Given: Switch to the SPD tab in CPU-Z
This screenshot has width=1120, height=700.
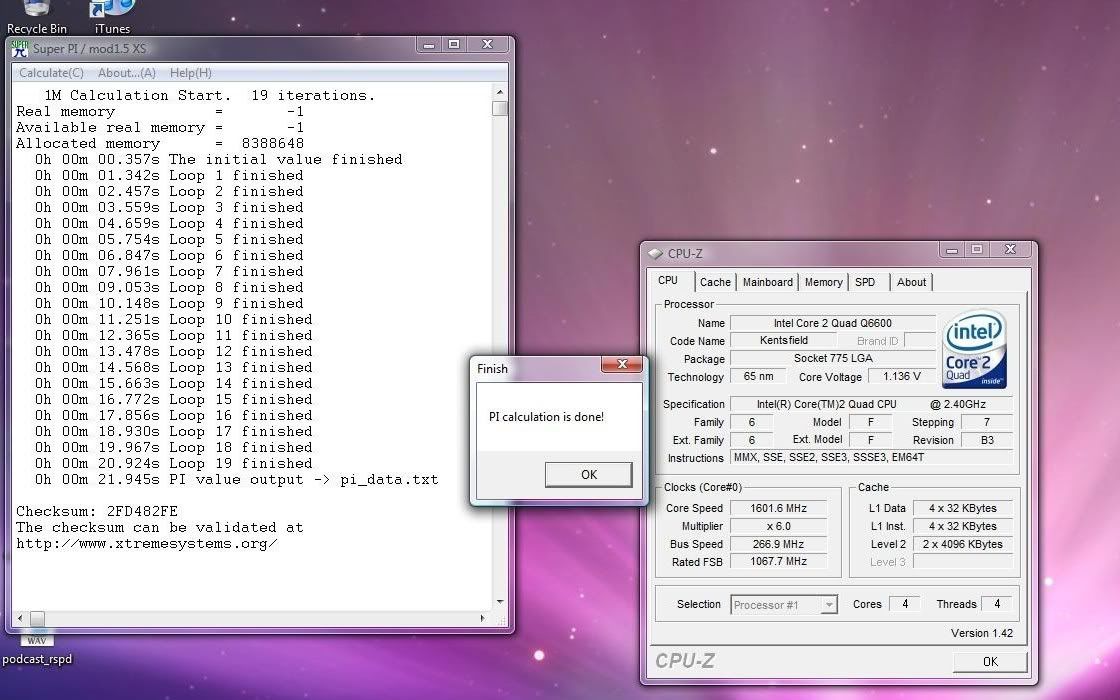Looking at the screenshot, I should [865, 282].
